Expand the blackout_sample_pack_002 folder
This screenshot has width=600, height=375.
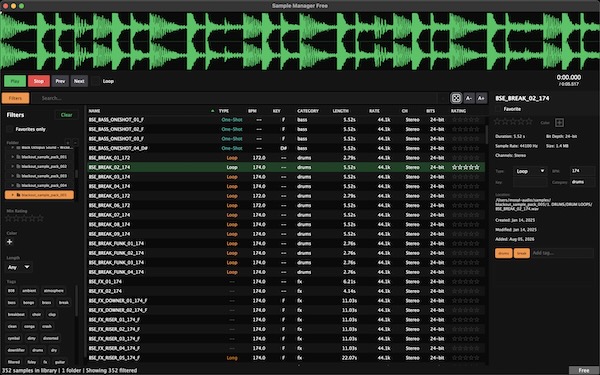pyautogui.click(x=12, y=166)
